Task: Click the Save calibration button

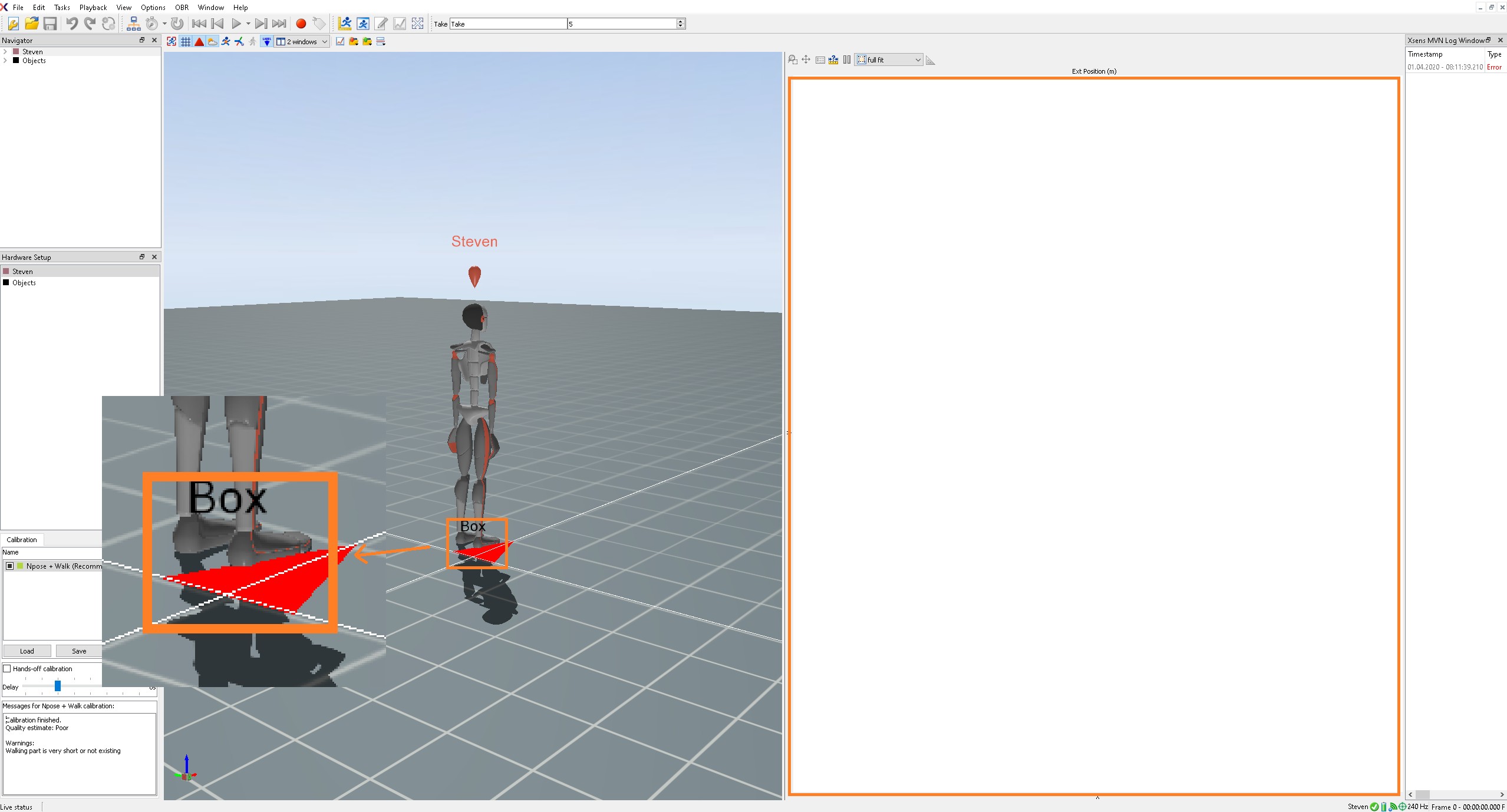Action: coord(79,651)
